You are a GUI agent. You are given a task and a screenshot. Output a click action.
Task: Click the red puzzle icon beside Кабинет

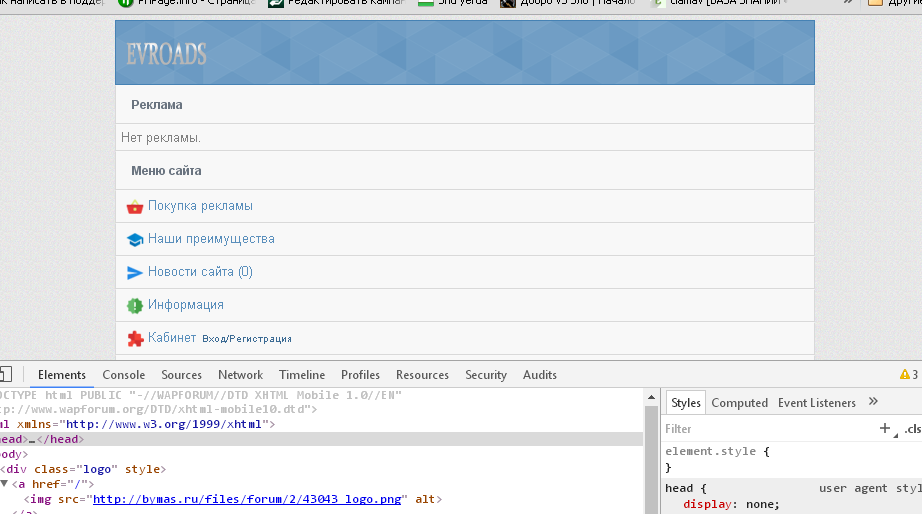tap(135, 339)
